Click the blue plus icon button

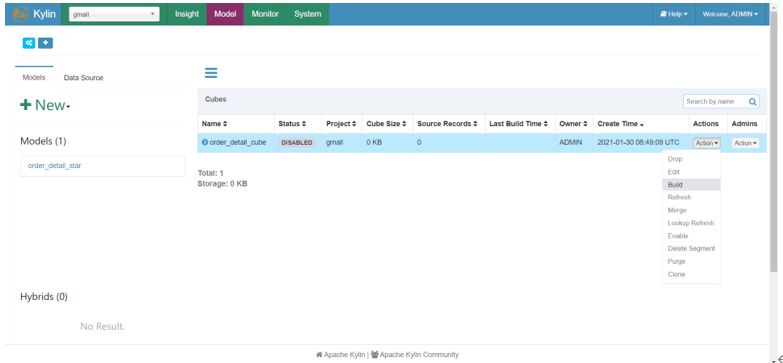tap(45, 43)
